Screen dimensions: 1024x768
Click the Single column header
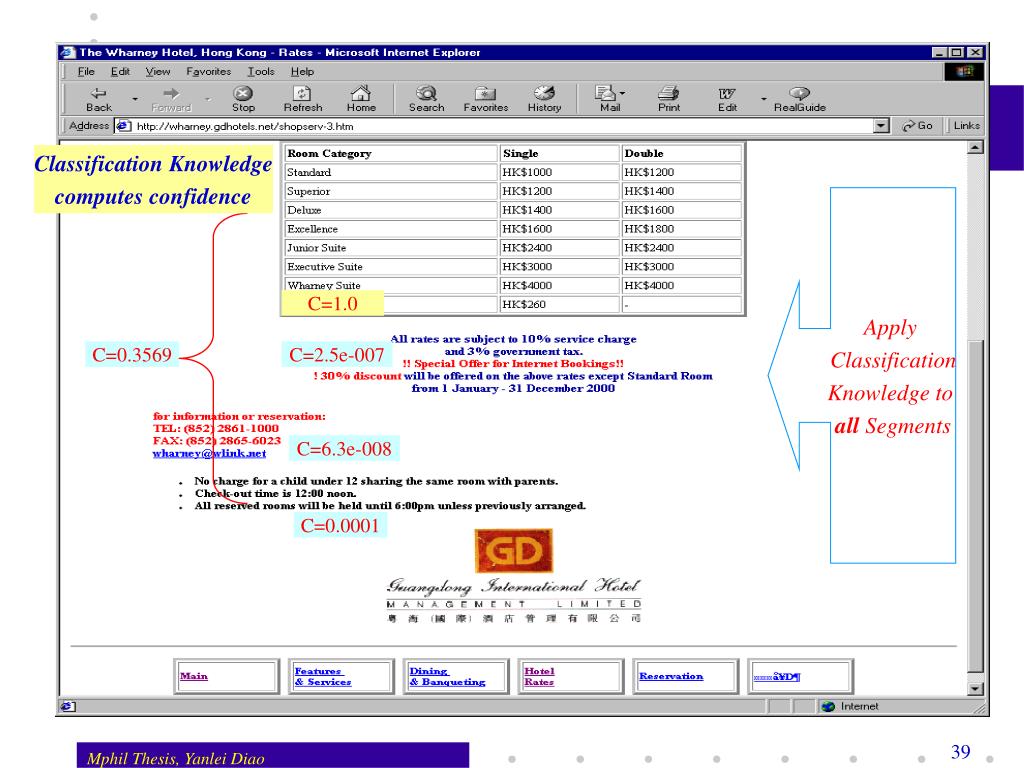(x=560, y=153)
